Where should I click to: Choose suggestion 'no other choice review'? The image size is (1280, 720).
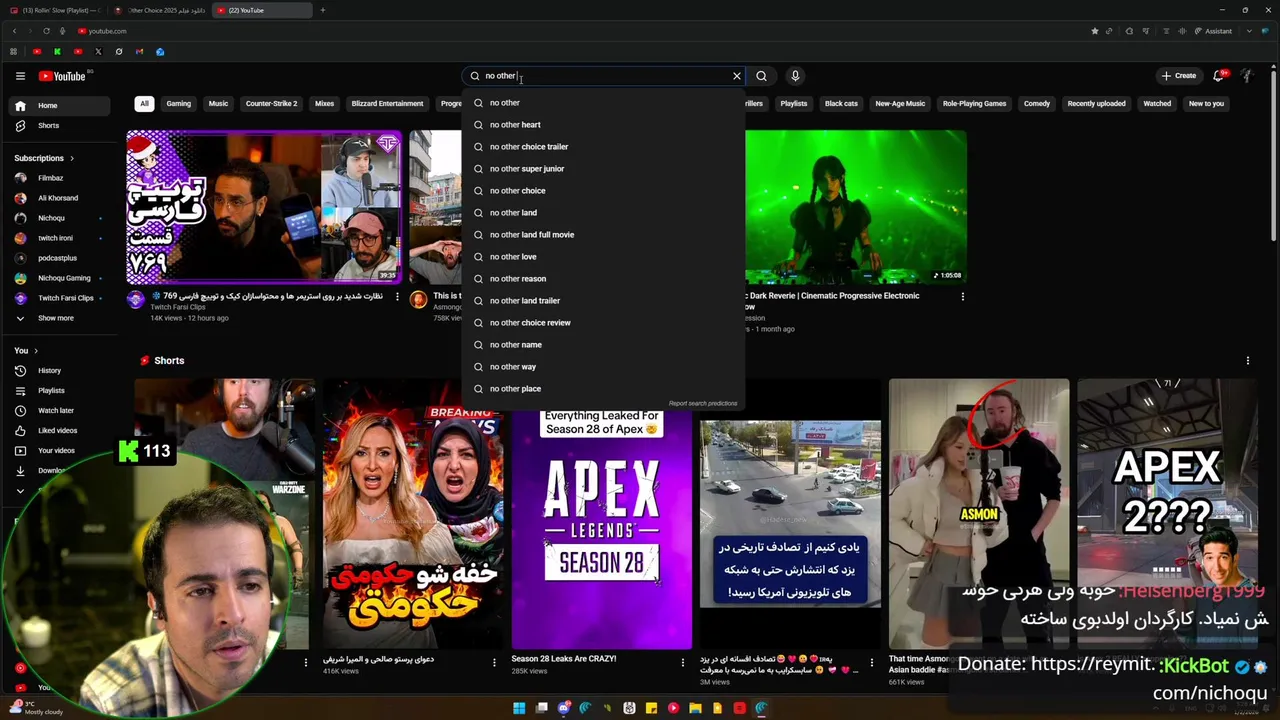point(603,323)
